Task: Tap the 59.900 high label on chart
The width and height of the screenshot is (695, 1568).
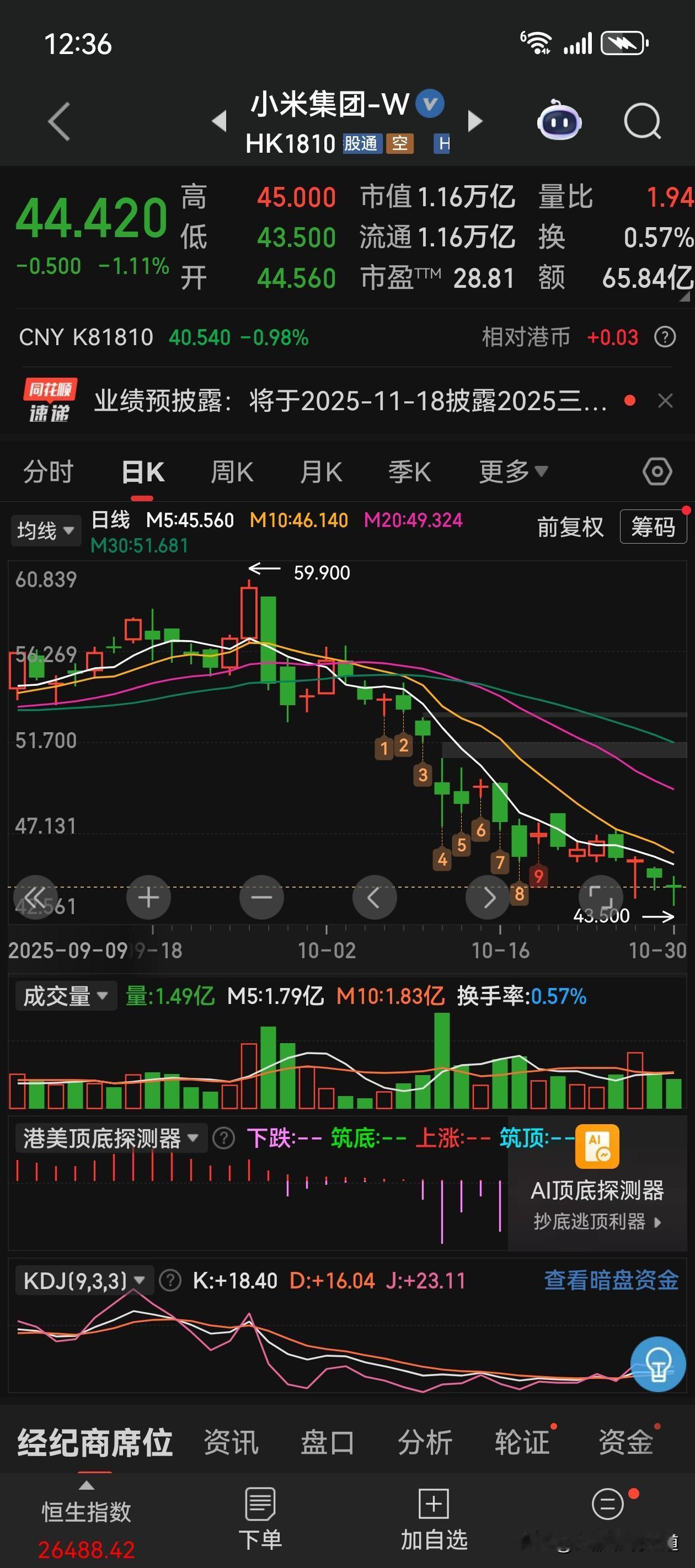Action: pos(322,572)
